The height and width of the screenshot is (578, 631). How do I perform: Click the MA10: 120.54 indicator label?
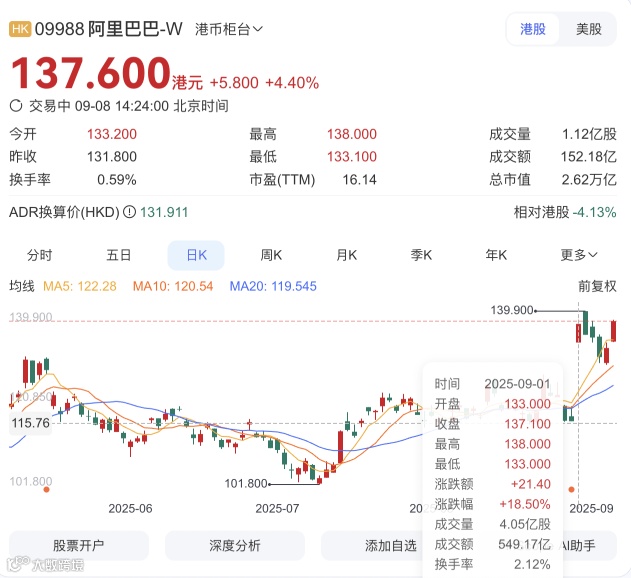(x=173, y=286)
